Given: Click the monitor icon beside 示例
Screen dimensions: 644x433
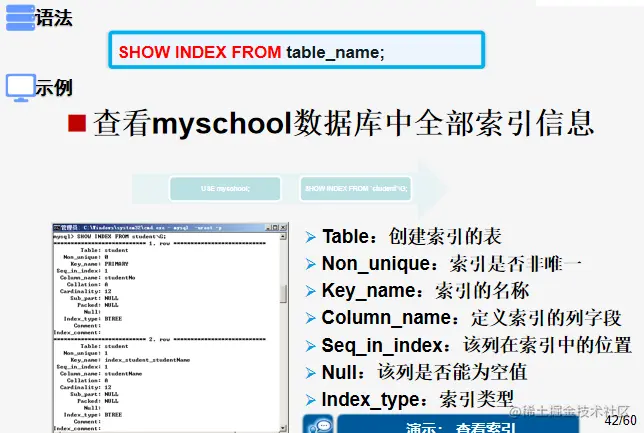Looking at the screenshot, I should (21, 88).
